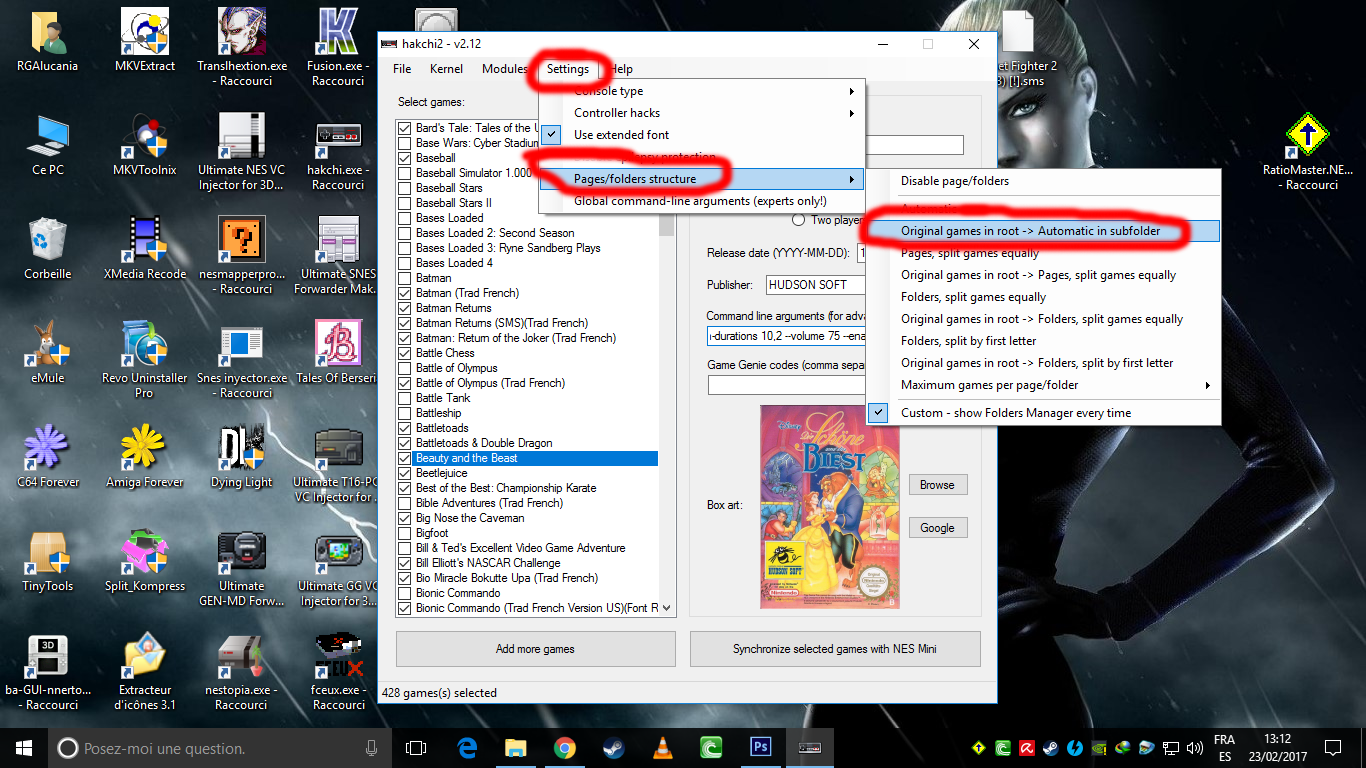Open the RGAlucania desktop folder
This screenshot has width=1366, height=768.
tap(47, 40)
